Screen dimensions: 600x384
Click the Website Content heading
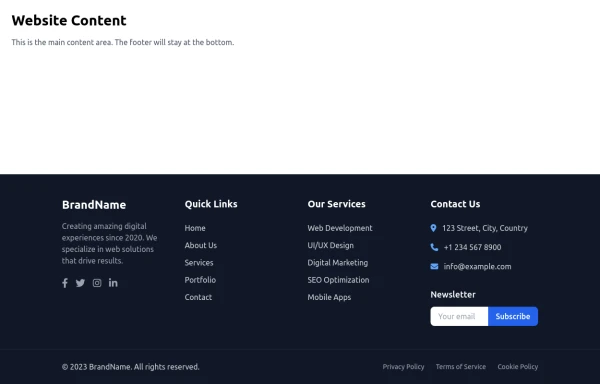click(69, 20)
